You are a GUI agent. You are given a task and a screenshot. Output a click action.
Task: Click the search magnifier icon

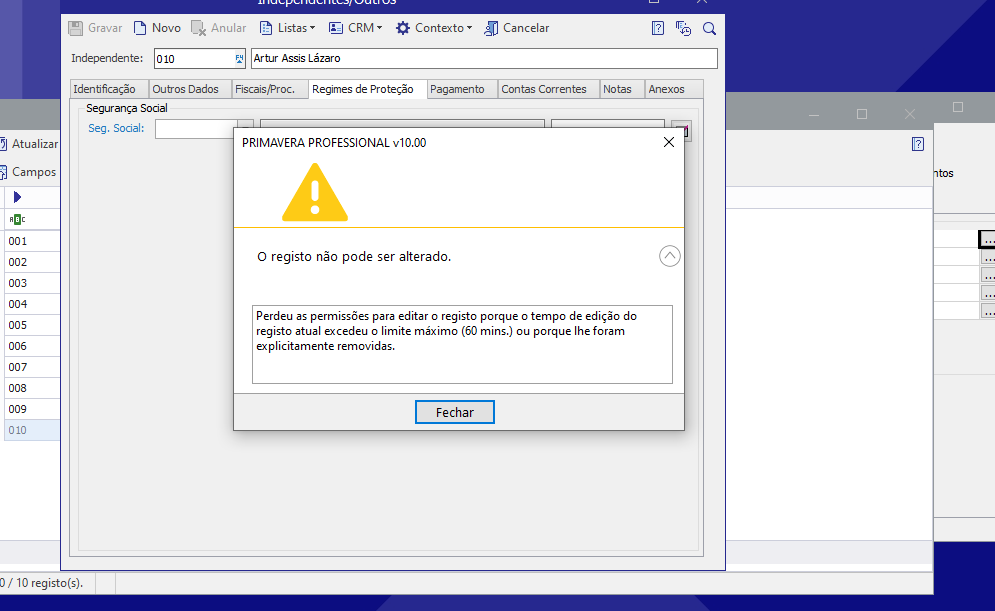coord(709,28)
